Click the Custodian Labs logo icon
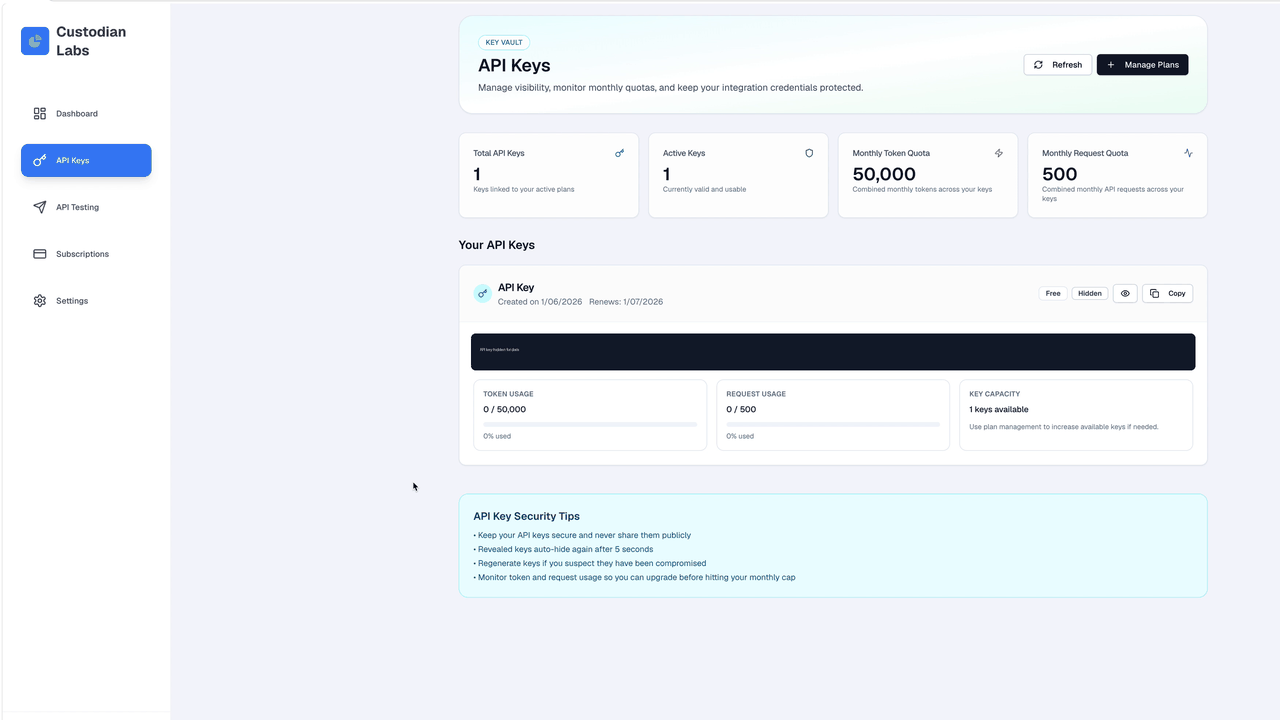 pos(35,41)
